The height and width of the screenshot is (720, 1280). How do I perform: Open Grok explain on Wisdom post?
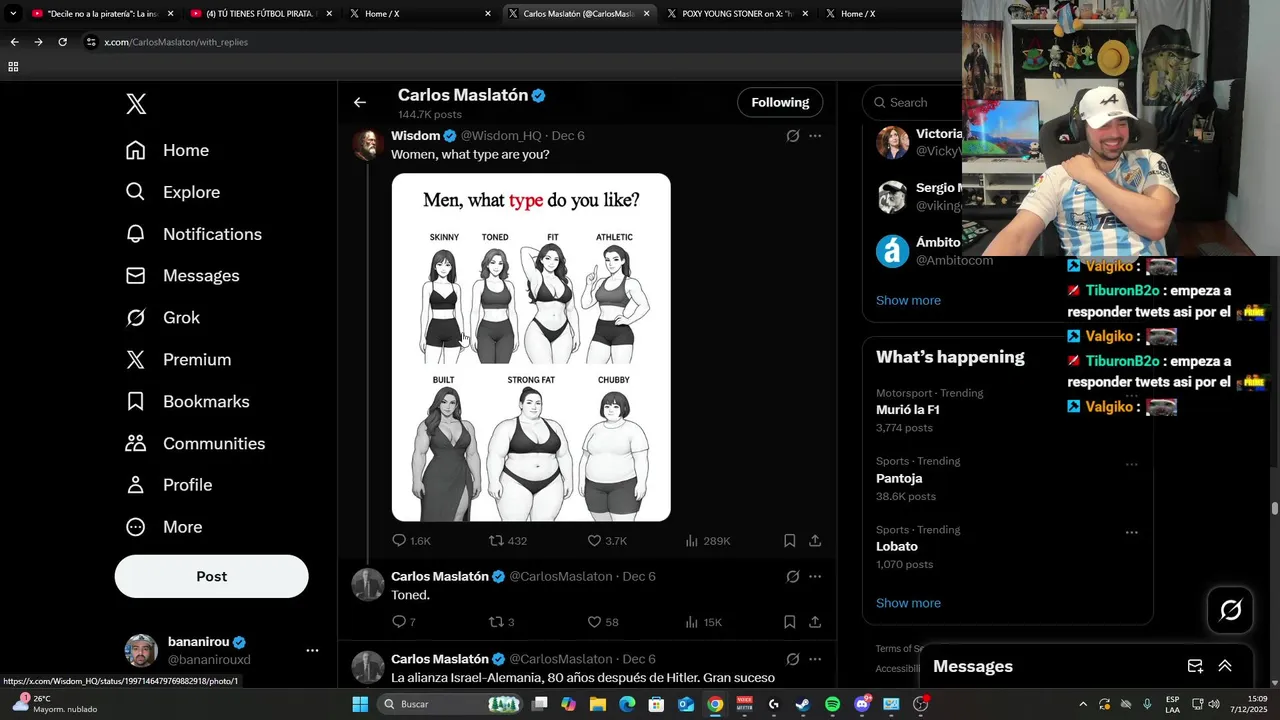(x=793, y=136)
